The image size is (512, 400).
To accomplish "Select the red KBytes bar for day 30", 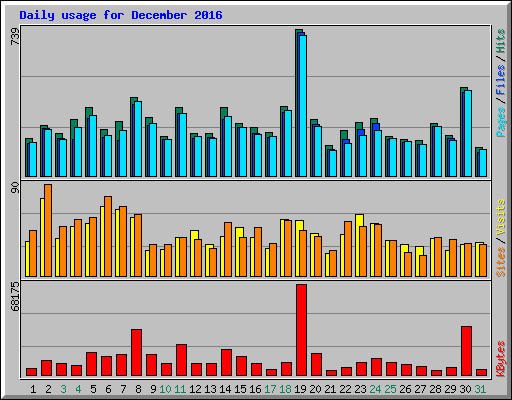I will coord(466,351).
